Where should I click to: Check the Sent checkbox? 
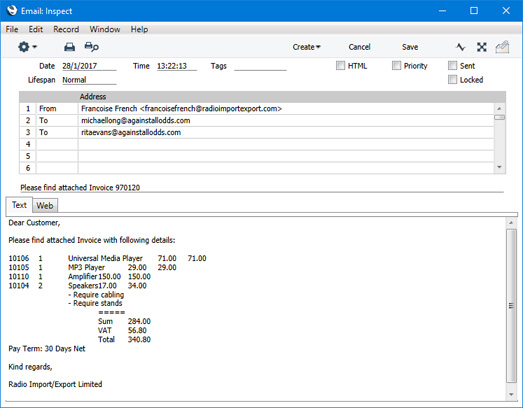[x=452, y=65]
